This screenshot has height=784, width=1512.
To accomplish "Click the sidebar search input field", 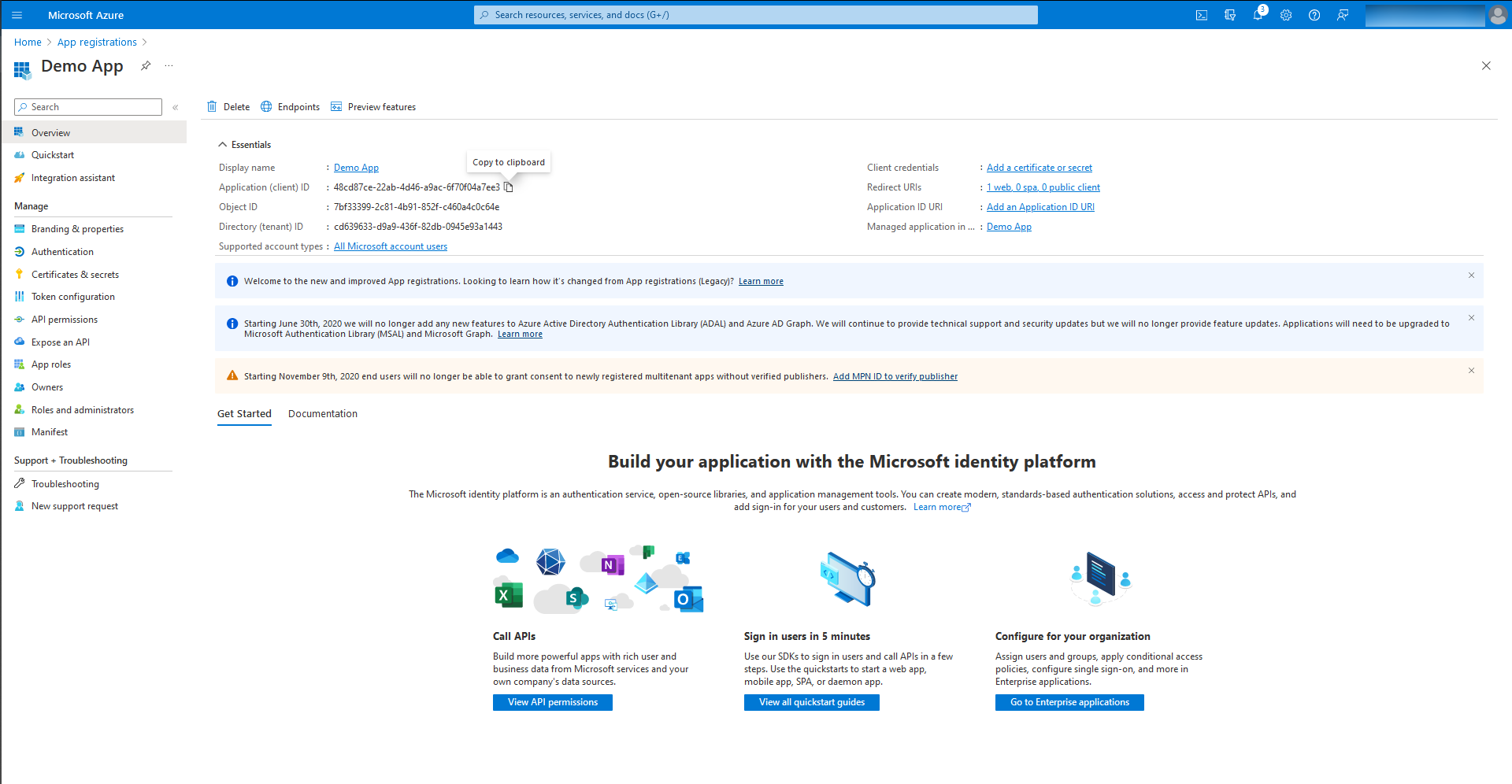I will click(87, 106).
